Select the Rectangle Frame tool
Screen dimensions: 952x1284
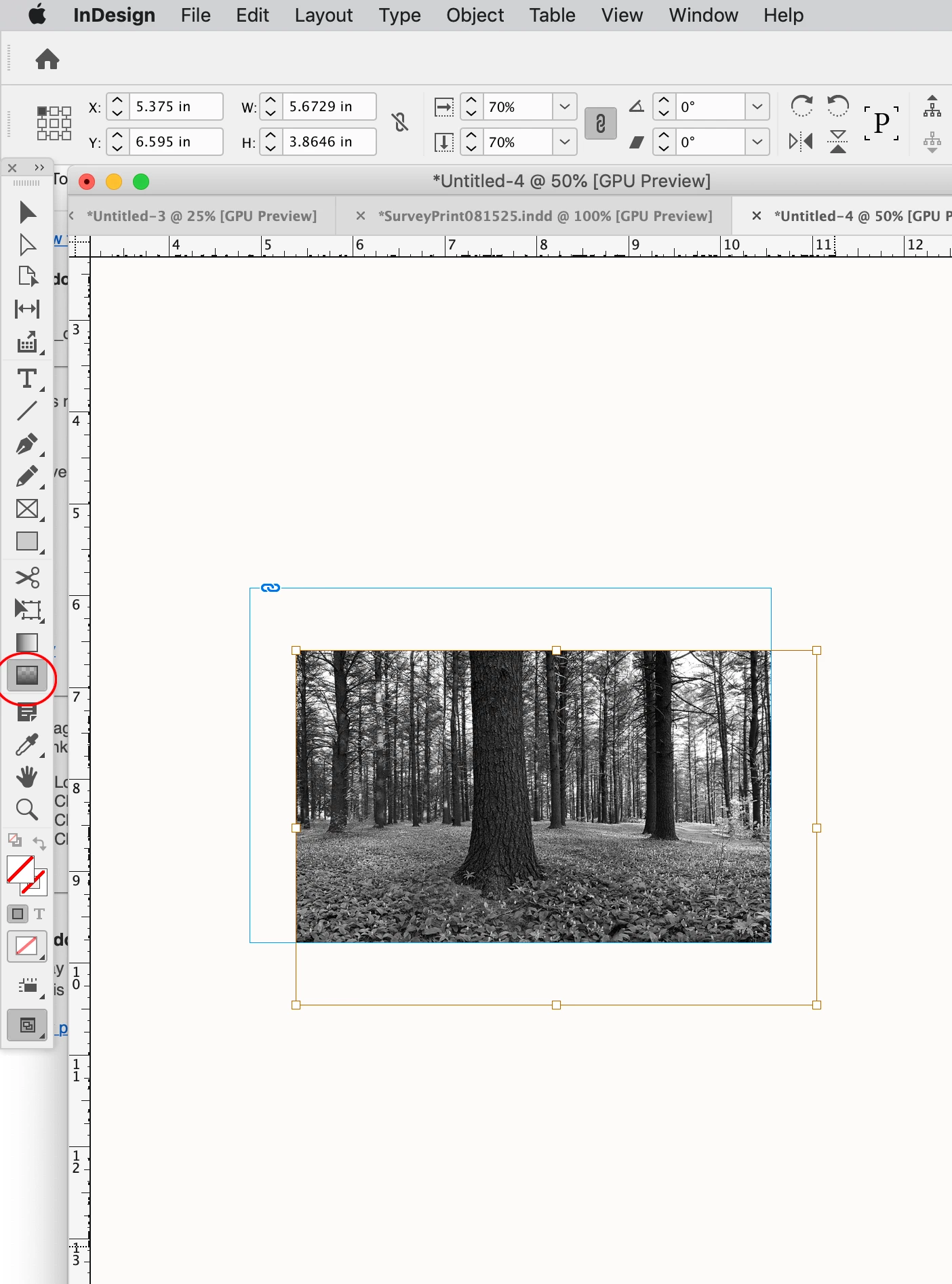[x=27, y=509]
